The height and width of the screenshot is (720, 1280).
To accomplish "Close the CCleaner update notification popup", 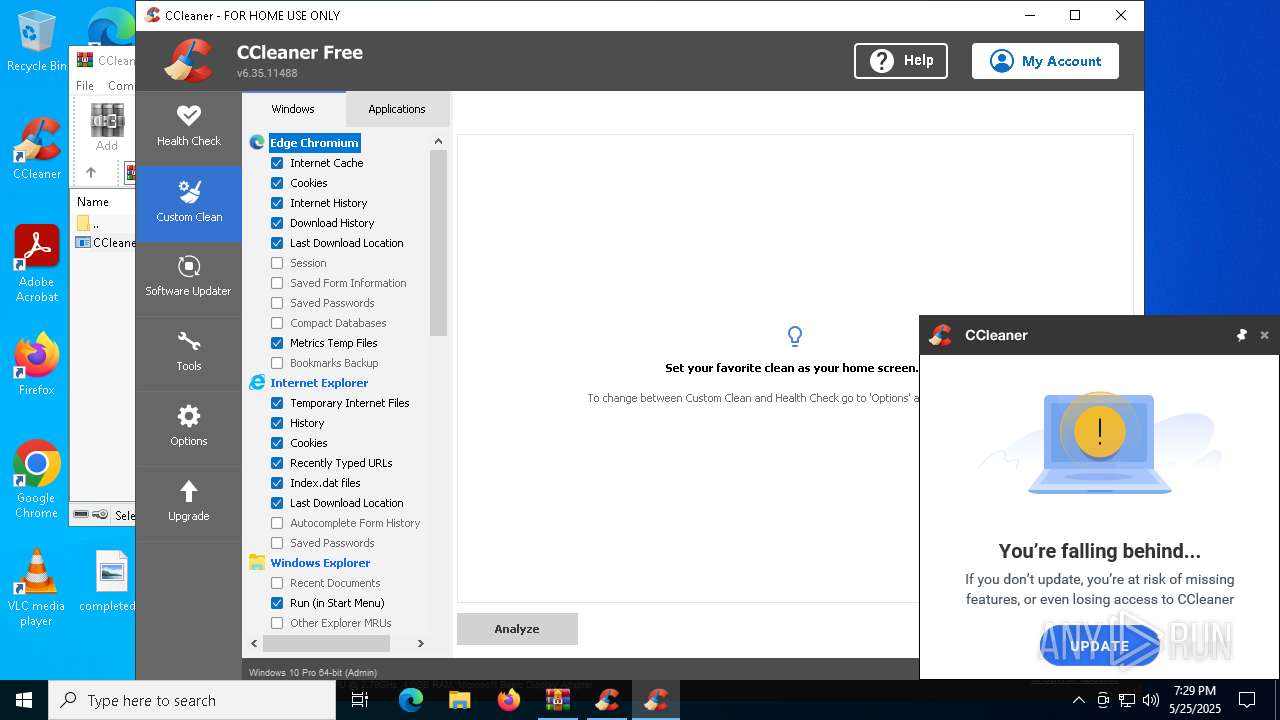I will (x=1264, y=335).
